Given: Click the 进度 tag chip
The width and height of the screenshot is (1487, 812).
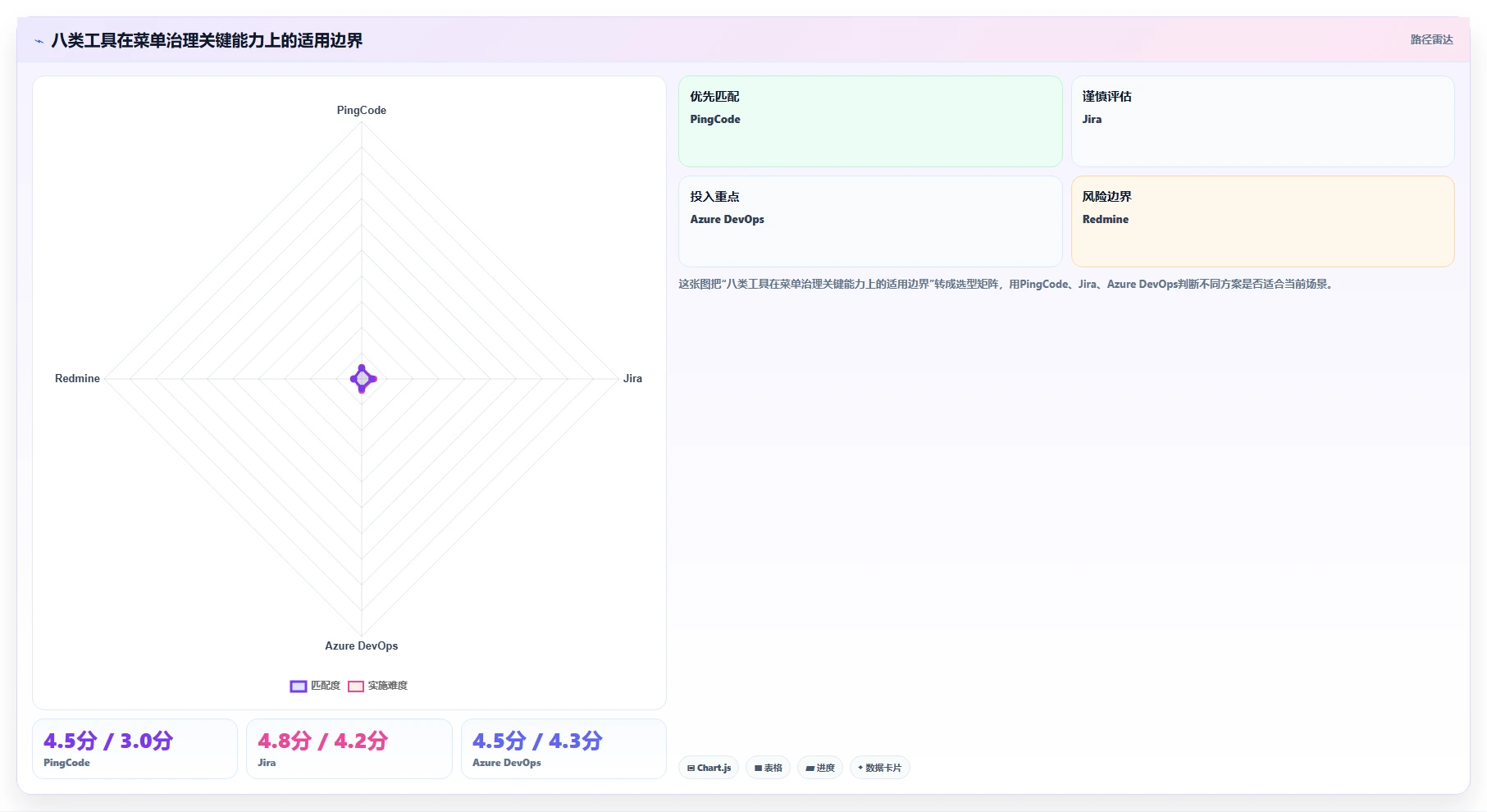Looking at the screenshot, I should pos(820,768).
